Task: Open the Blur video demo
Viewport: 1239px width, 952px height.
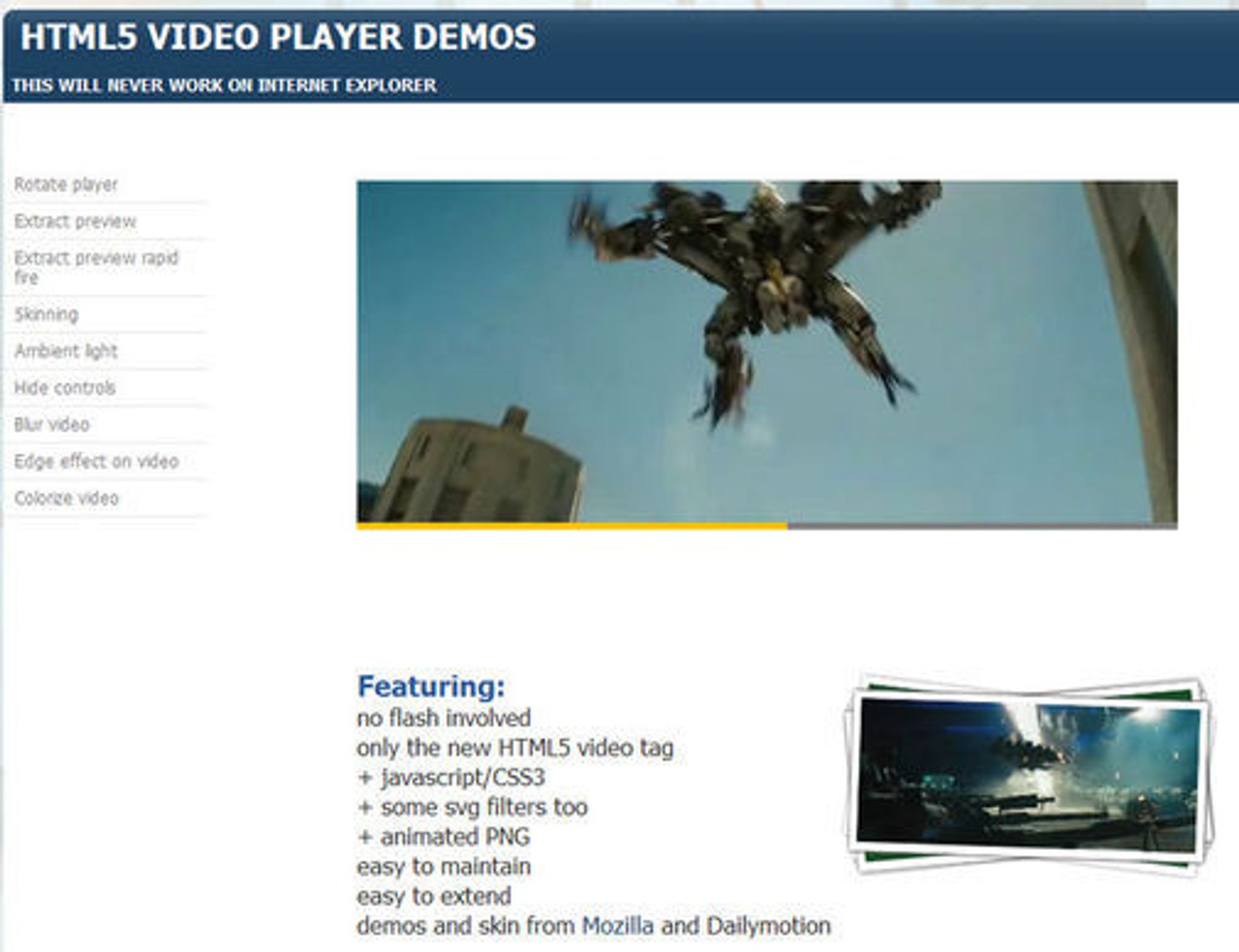Action: 51,424
